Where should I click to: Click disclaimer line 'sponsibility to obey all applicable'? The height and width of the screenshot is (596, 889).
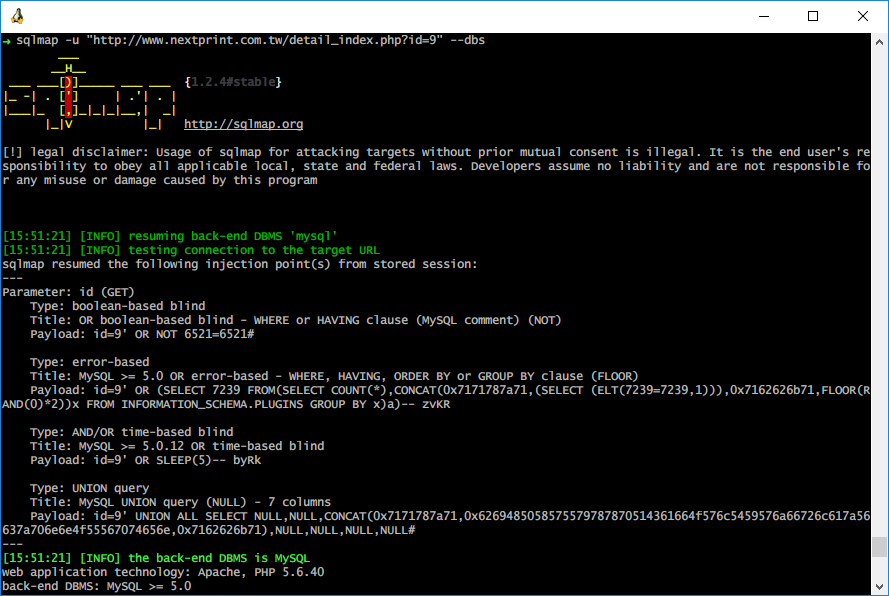coord(436,166)
